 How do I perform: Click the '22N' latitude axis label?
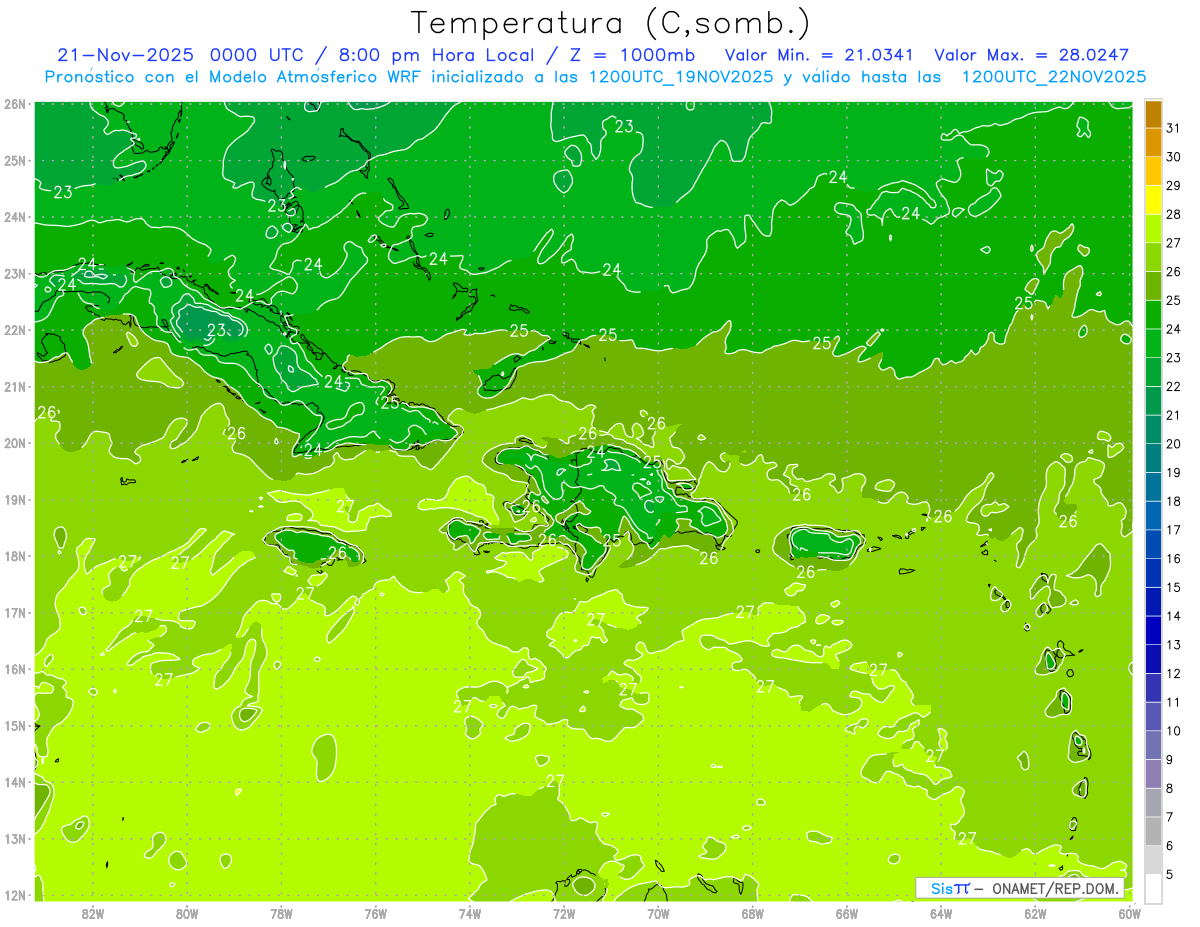click(x=15, y=330)
